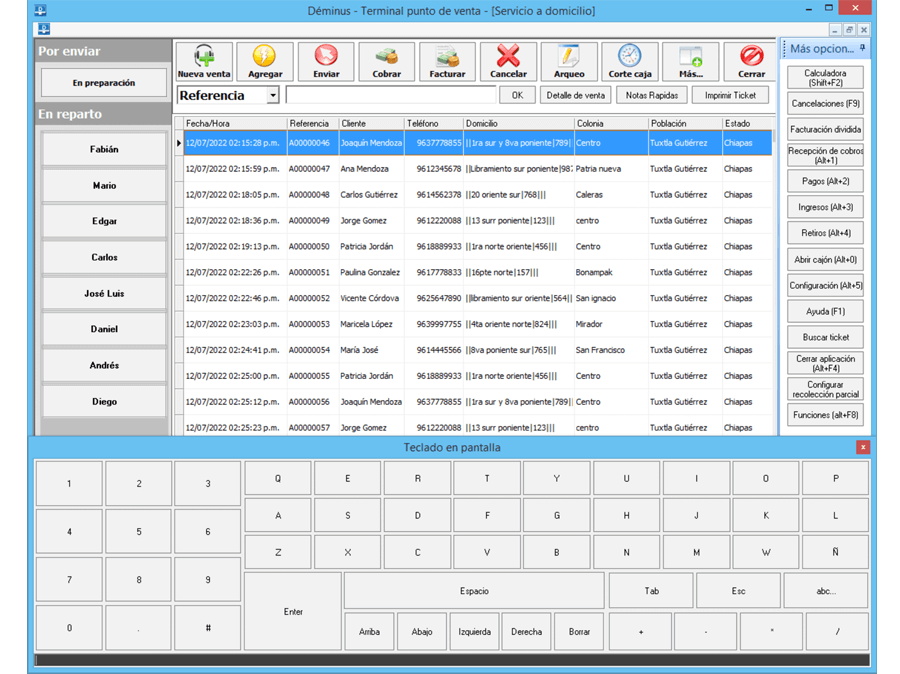Click the Notas Rapidas button
The height and width of the screenshot is (674, 900).
(x=651, y=95)
